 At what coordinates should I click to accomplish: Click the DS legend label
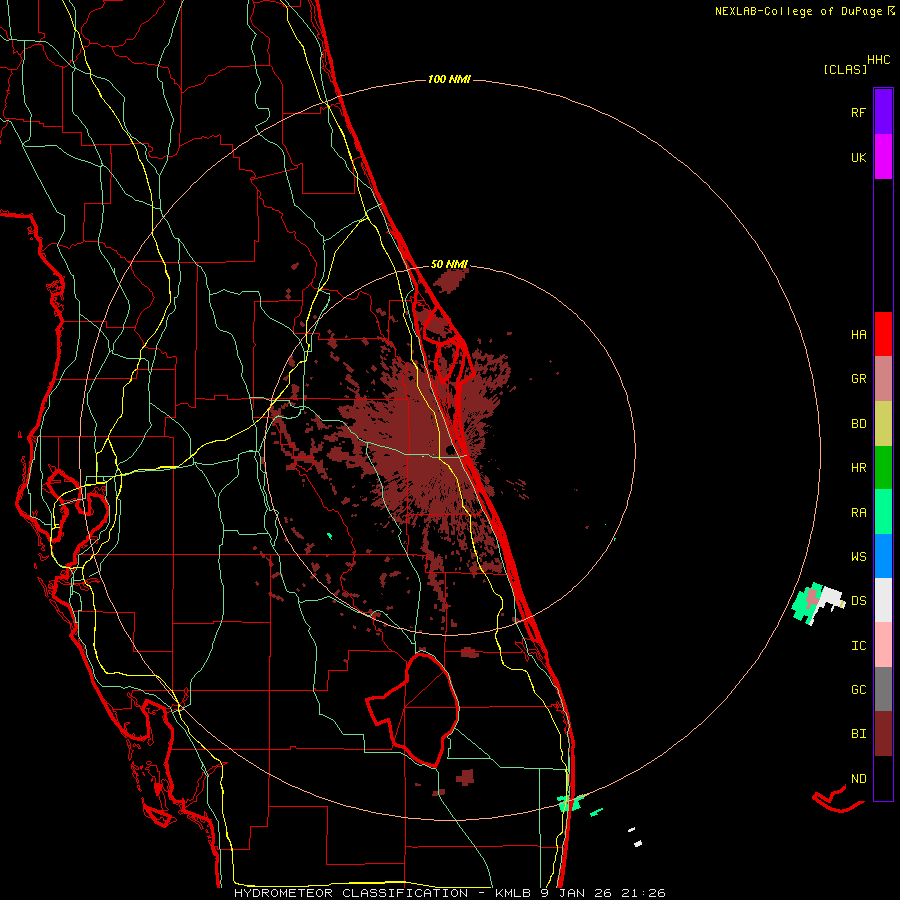[858, 600]
